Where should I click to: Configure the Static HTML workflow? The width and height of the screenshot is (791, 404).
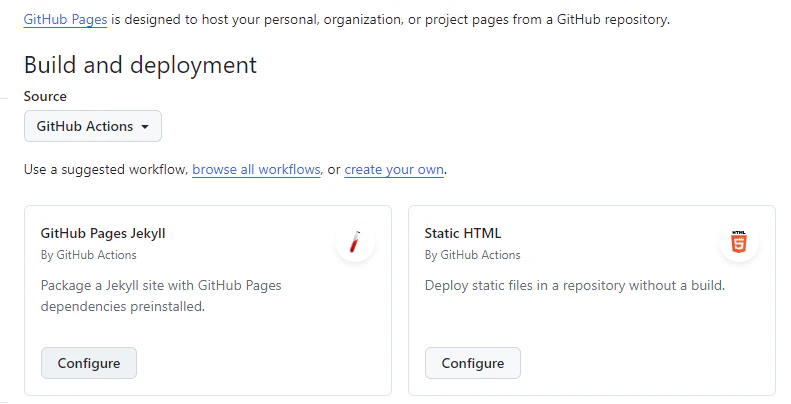click(x=473, y=363)
